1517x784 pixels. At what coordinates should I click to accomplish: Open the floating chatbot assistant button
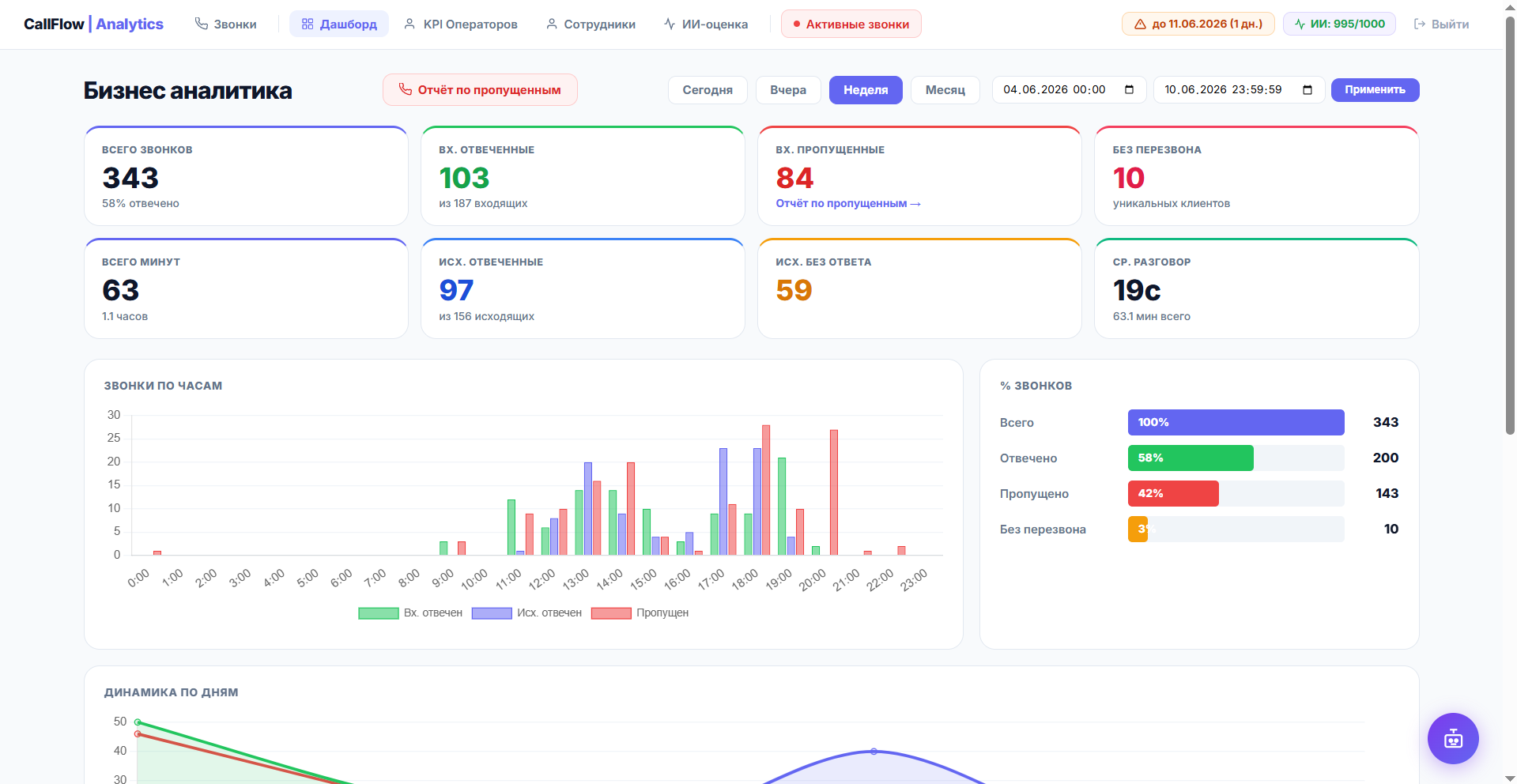coord(1453,738)
